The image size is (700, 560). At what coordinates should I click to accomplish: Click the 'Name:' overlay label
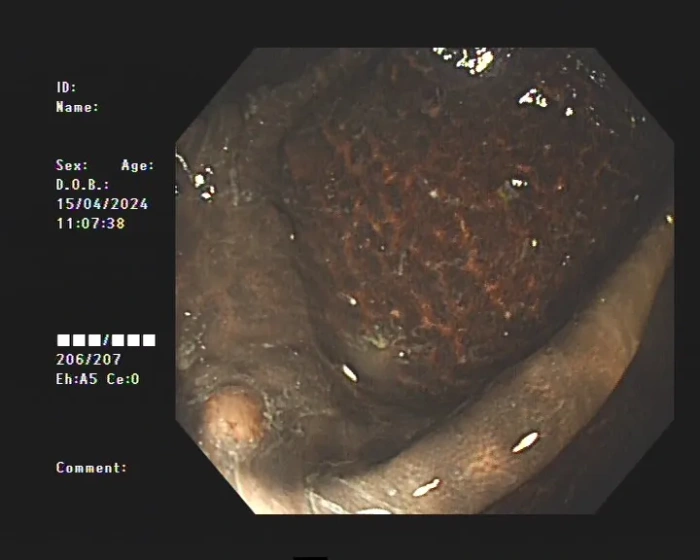pyautogui.click(x=77, y=107)
